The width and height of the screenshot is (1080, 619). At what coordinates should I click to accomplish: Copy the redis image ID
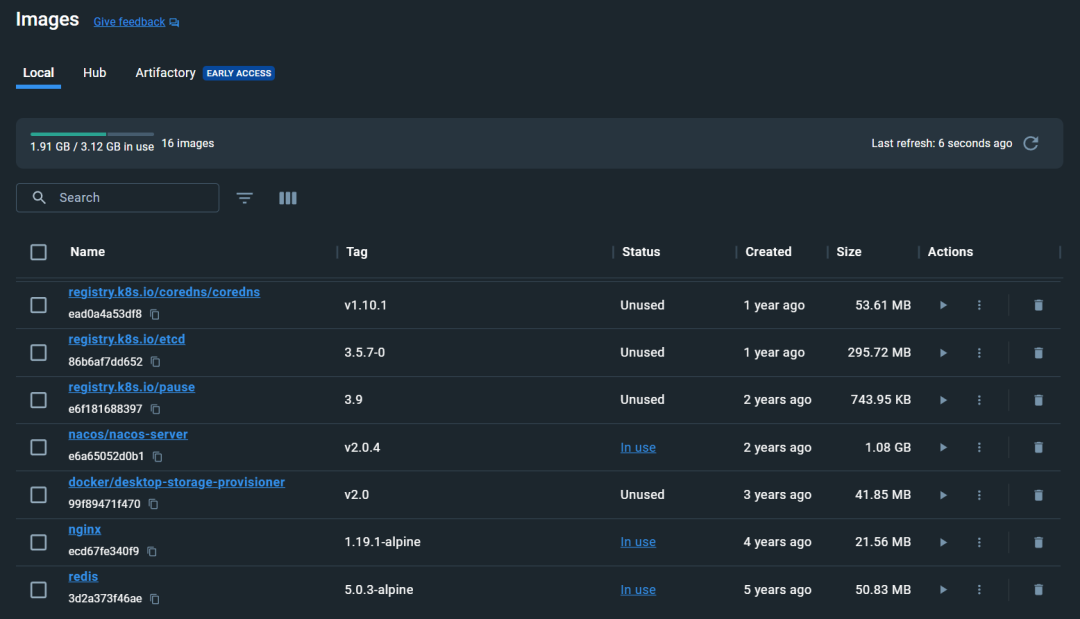click(155, 599)
